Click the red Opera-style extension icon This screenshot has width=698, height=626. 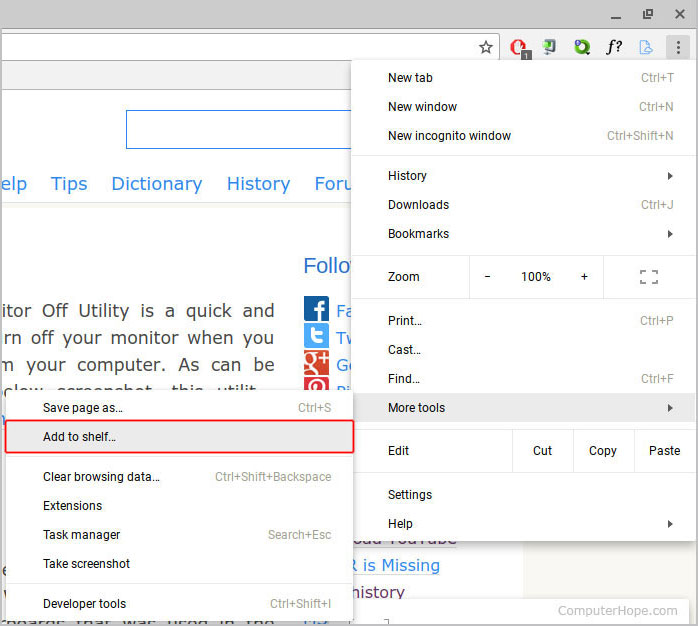pos(519,48)
